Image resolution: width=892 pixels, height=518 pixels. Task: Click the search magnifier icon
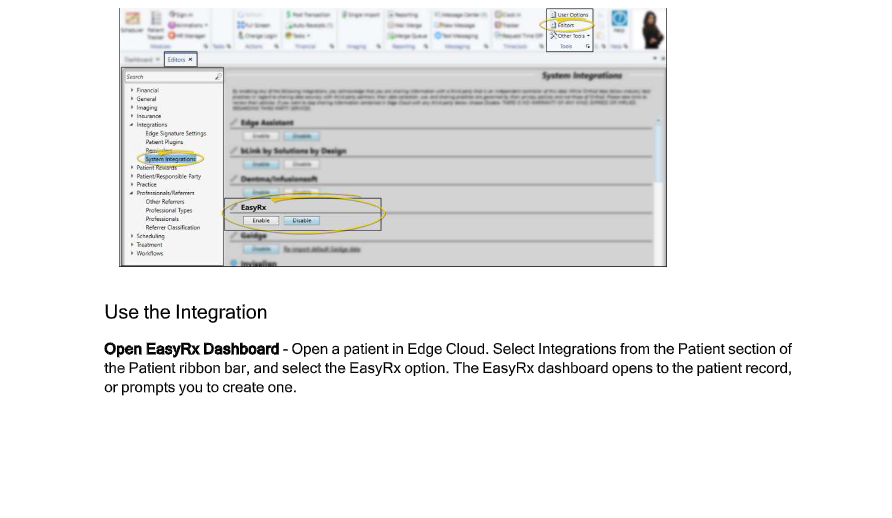point(218,77)
